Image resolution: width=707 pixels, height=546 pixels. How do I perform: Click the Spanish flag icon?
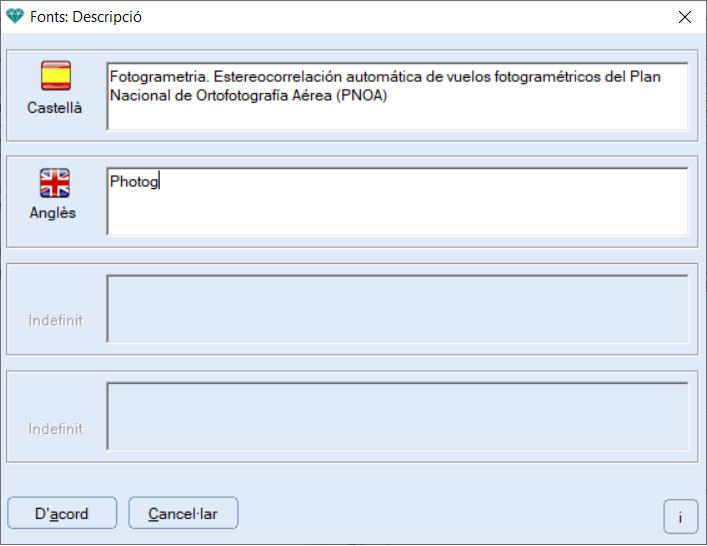pyautogui.click(x=56, y=76)
